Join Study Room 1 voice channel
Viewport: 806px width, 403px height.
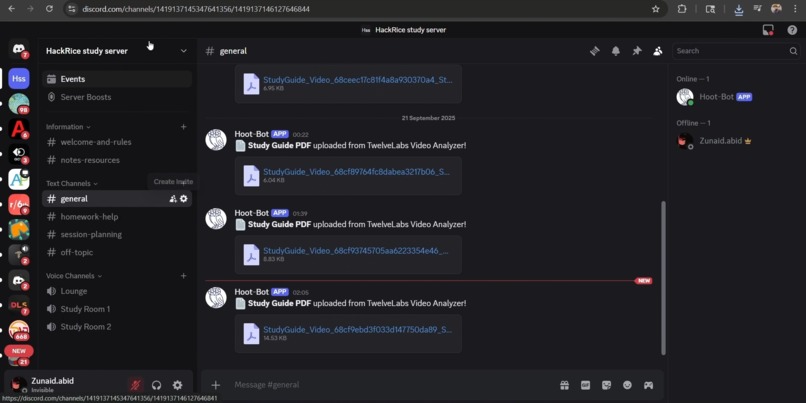tap(117, 309)
